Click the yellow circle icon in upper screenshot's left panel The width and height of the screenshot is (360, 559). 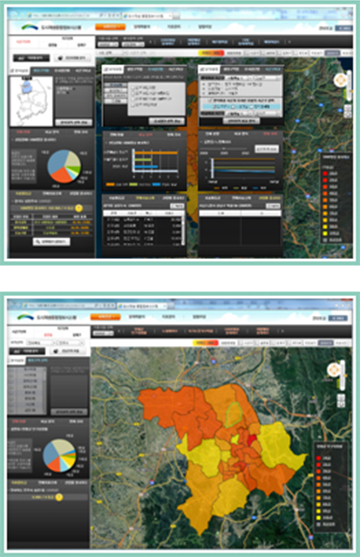tap(79, 208)
